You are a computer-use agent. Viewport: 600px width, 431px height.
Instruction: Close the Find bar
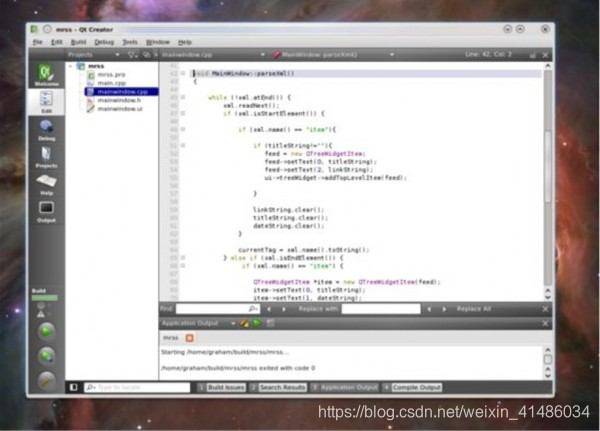pos(545,309)
